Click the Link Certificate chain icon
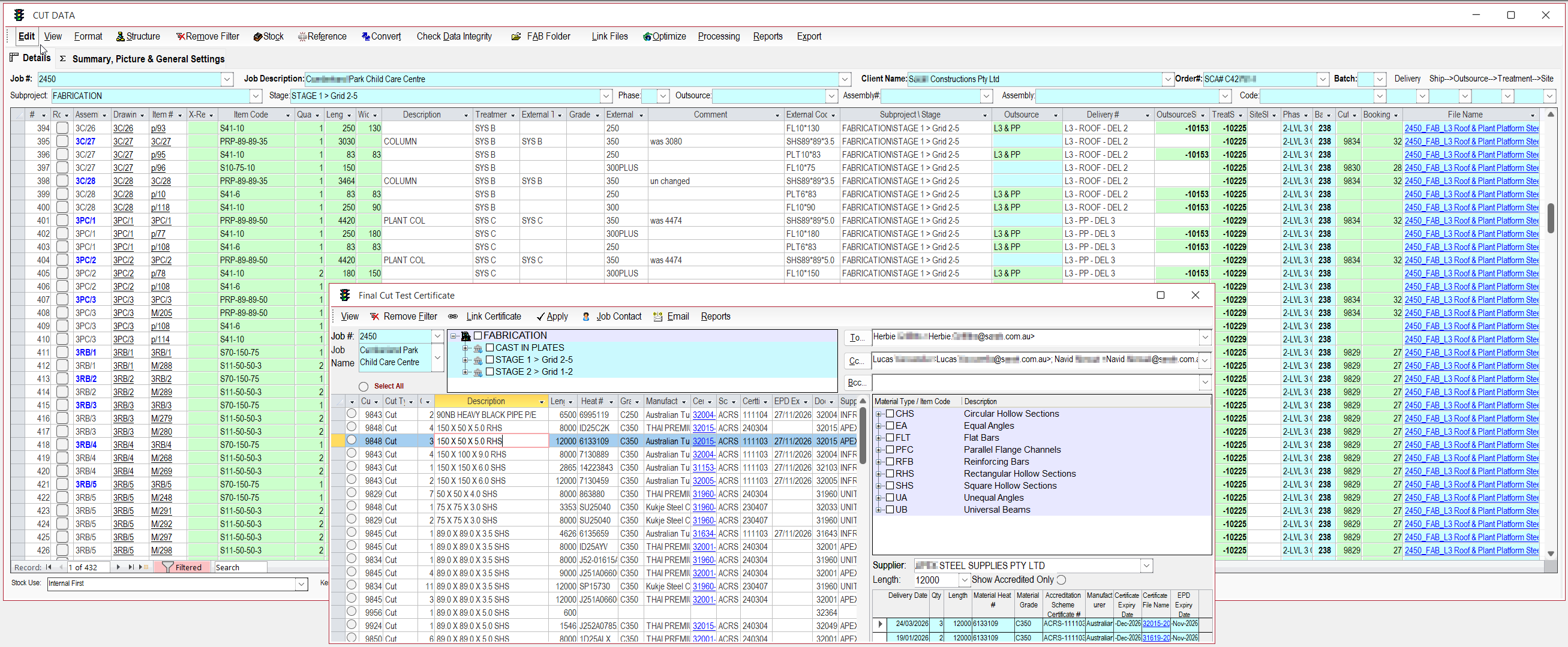 click(453, 317)
